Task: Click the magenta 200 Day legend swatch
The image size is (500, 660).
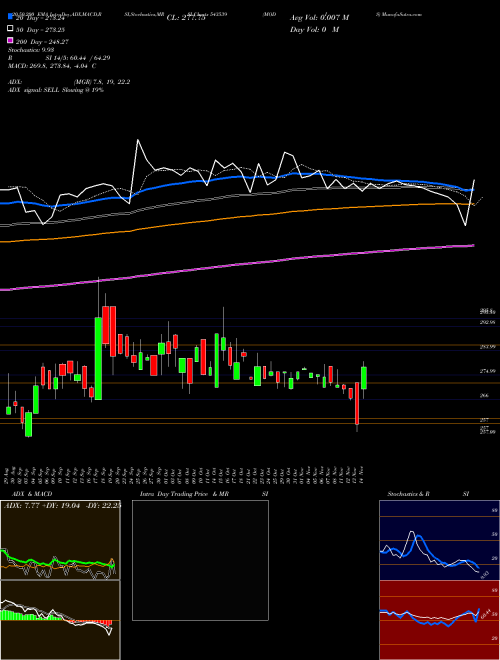Action: pos(11,41)
